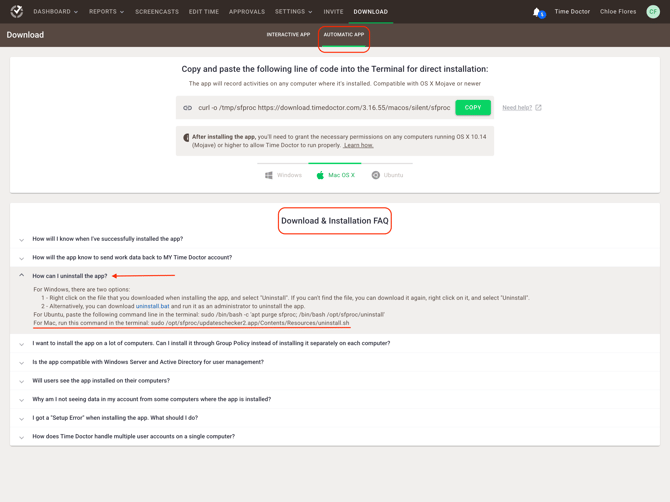Click the 'Download & Installation FAQ' heading

pyautogui.click(x=335, y=221)
